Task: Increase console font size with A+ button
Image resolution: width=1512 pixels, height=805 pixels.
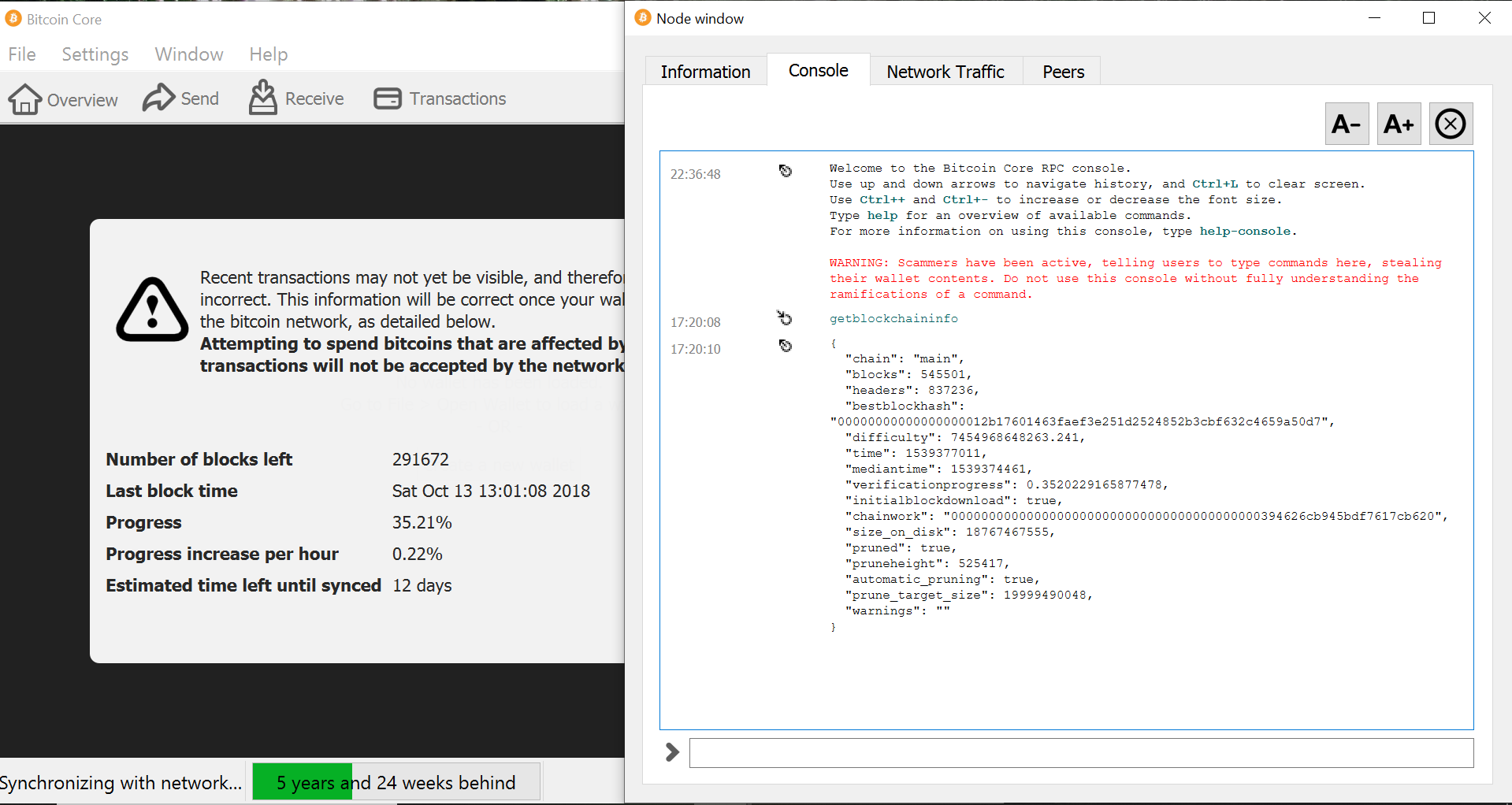Action: [1399, 124]
